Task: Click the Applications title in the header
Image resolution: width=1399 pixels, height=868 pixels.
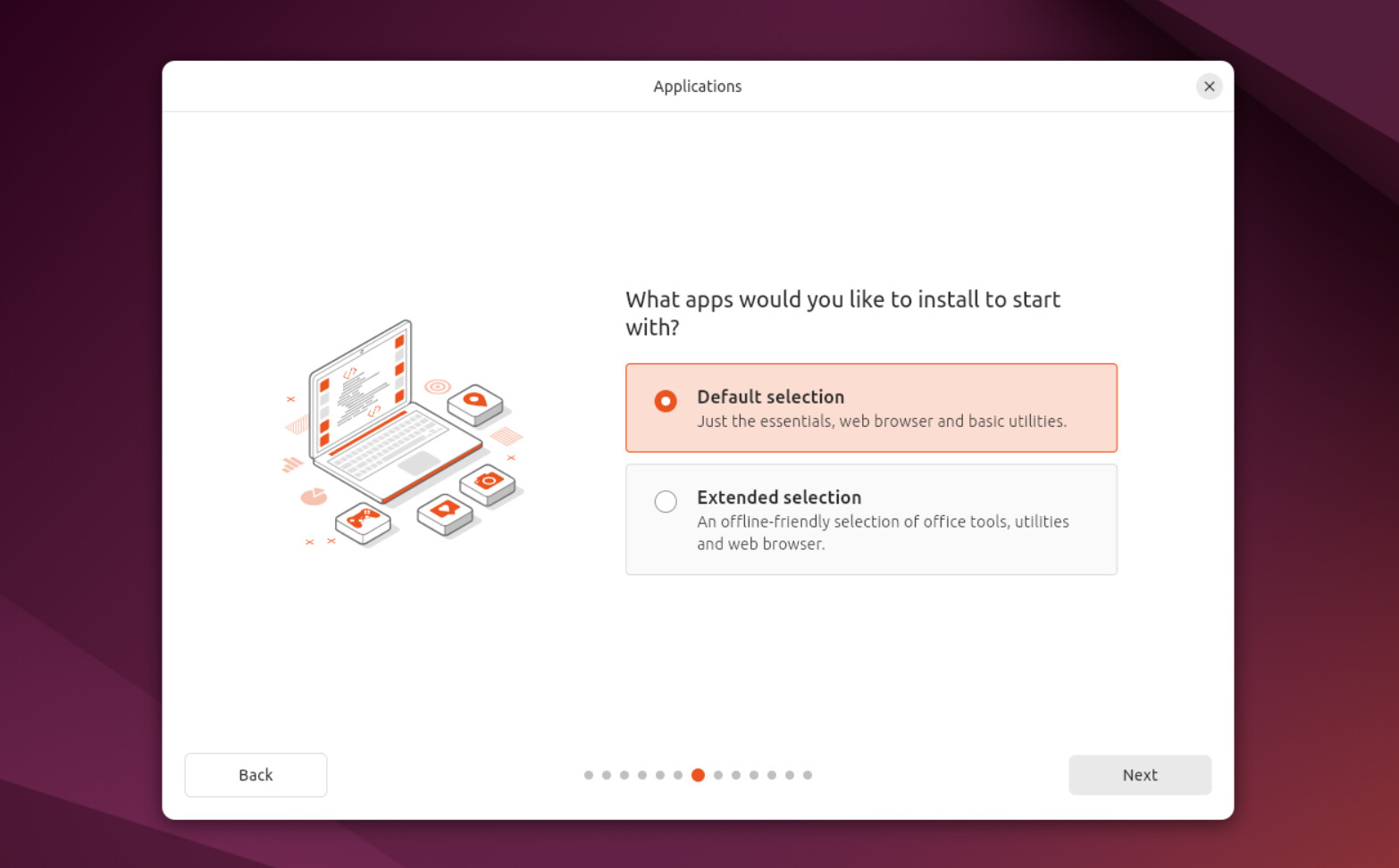Action: click(697, 86)
